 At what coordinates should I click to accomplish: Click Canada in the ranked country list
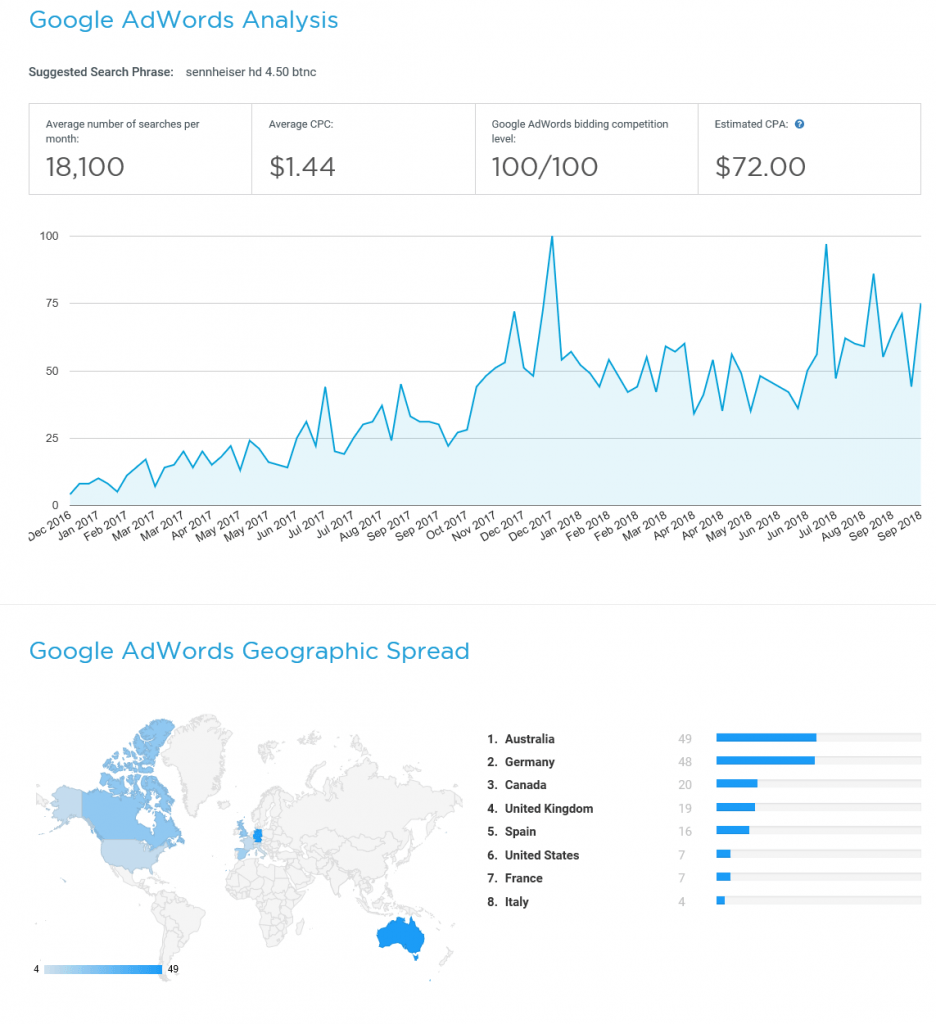tap(526, 785)
